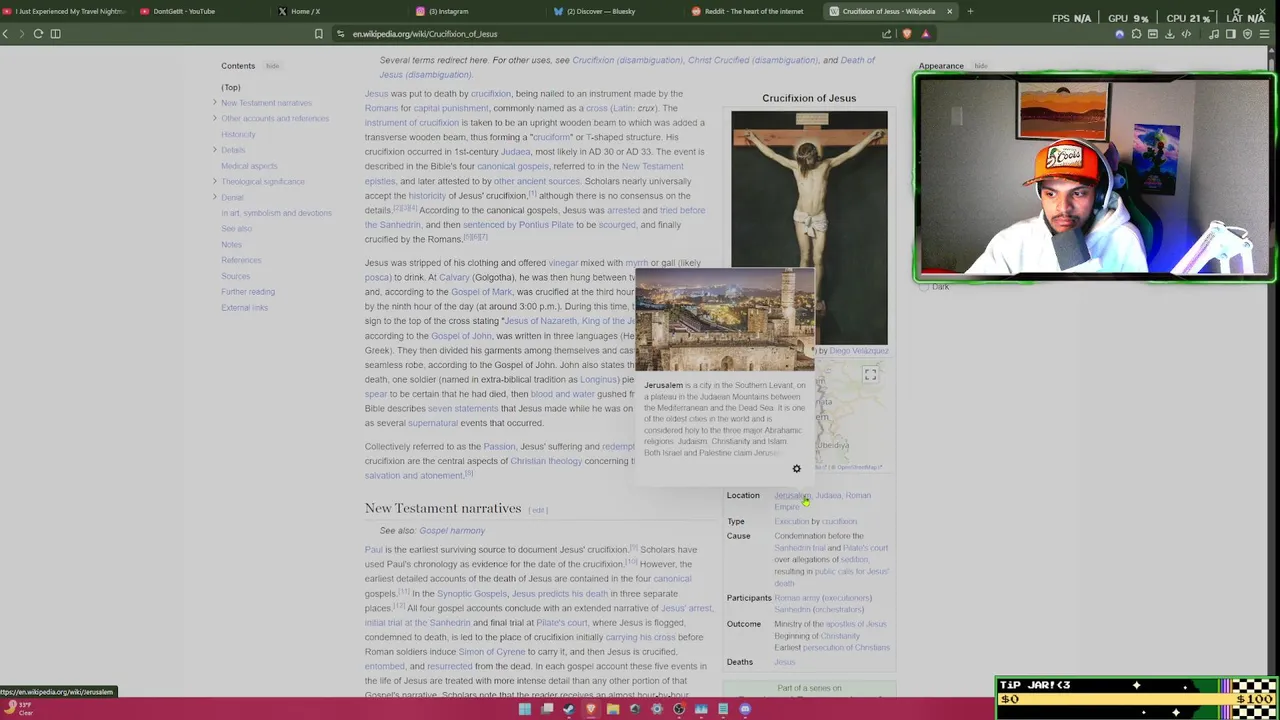Screen dimensions: 1280x720
Task: Follow the Christian theology link
Action: 546,461
